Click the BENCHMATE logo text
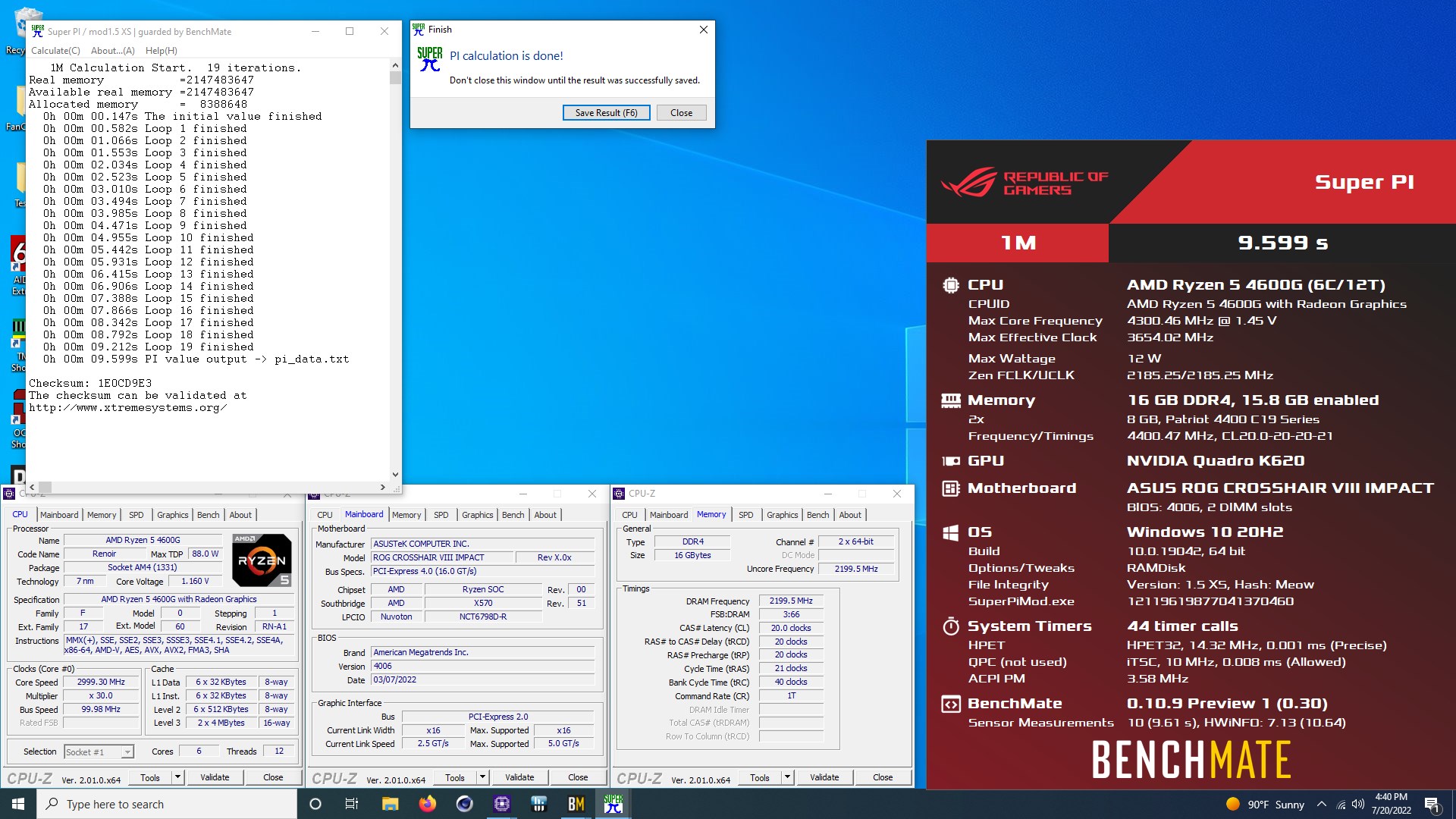The height and width of the screenshot is (819, 1456). click(x=1191, y=760)
